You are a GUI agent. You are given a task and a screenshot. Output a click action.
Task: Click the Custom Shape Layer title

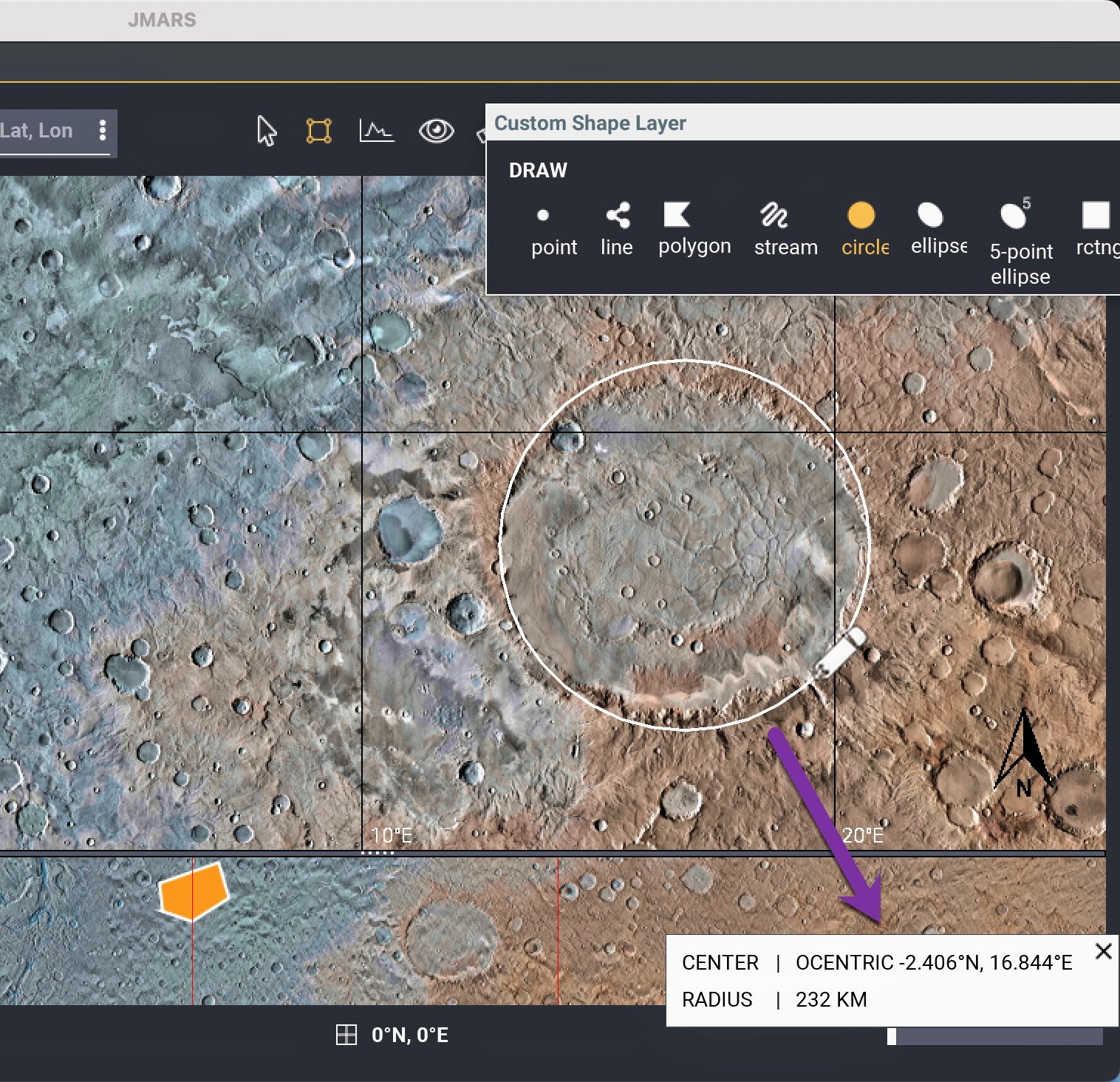590,123
